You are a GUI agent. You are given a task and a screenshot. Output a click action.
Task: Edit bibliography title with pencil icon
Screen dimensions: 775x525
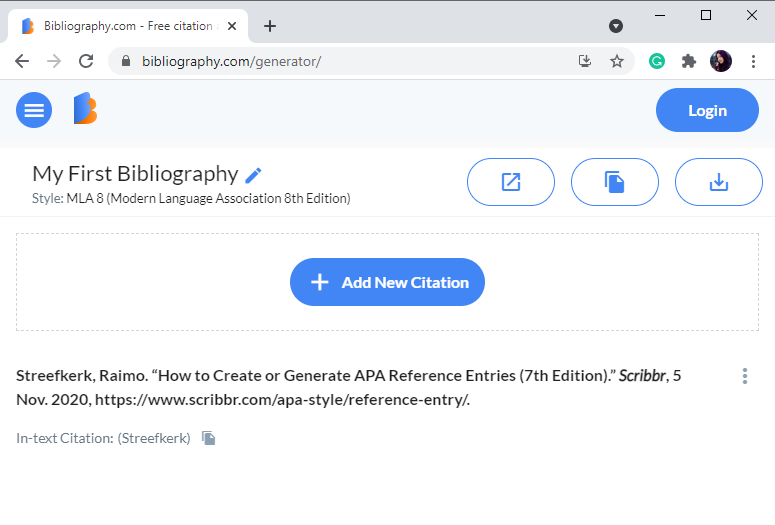click(x=254, y=175)
